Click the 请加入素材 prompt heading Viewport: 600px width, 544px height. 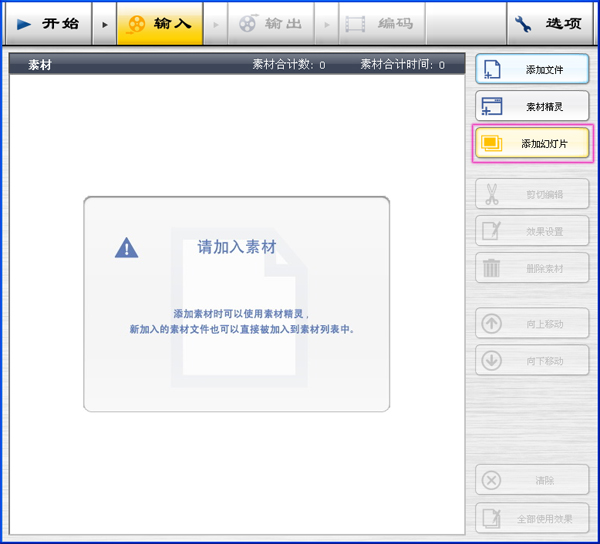[x=237, y=247]
